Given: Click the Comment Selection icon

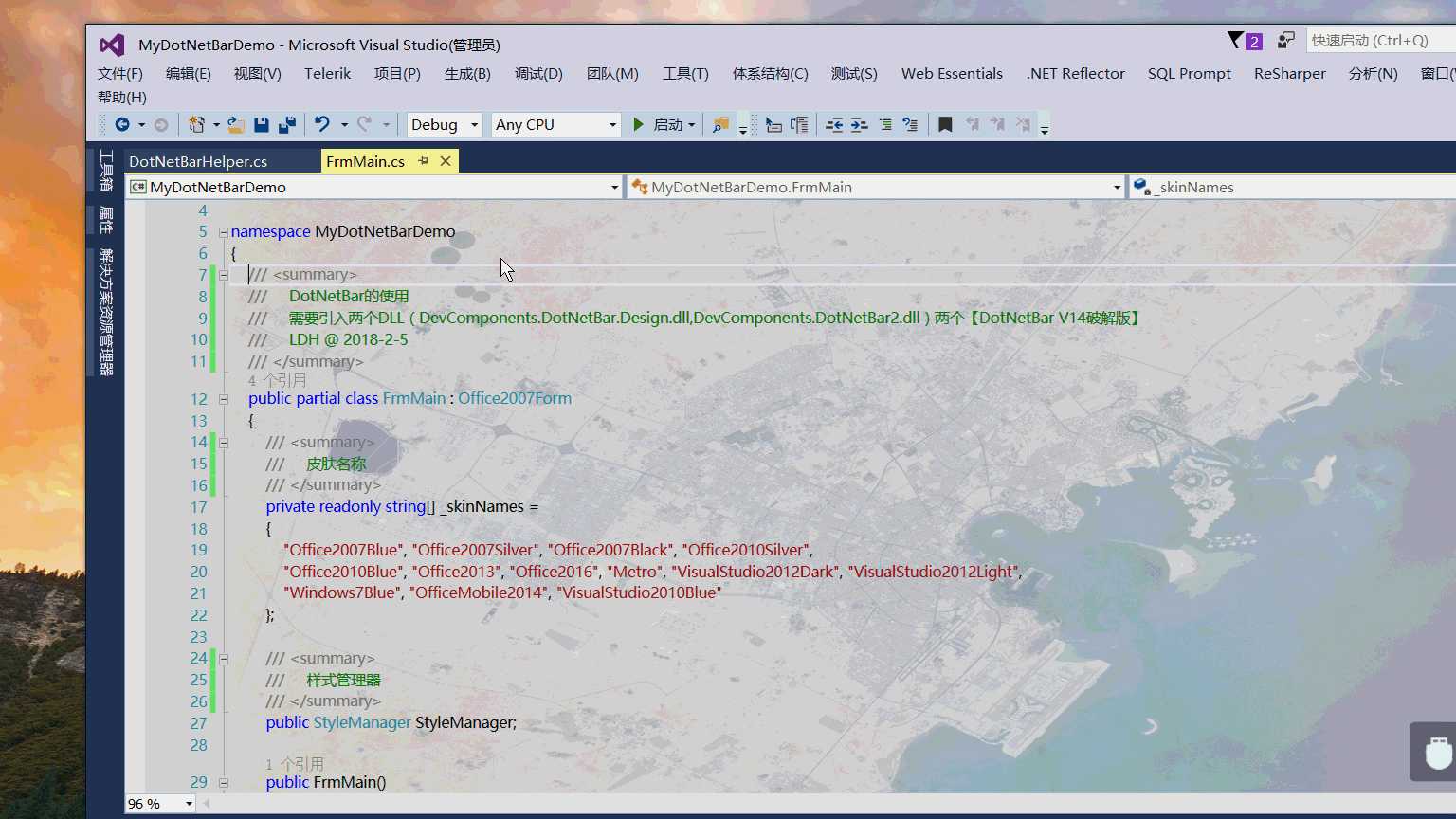Looking at the screenshot, I should click(x=885, y=124).
